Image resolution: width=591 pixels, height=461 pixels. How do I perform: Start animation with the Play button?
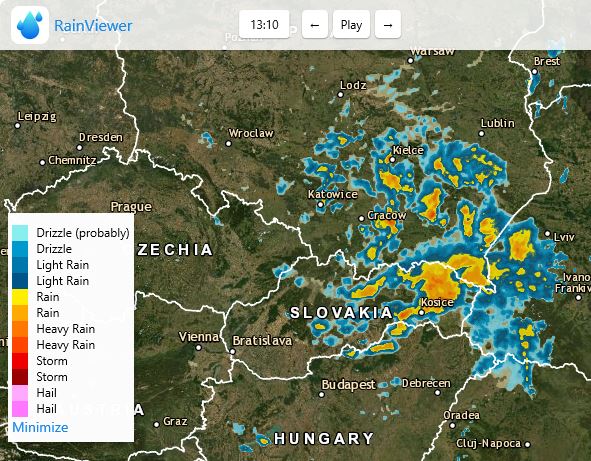pos(351,25)
